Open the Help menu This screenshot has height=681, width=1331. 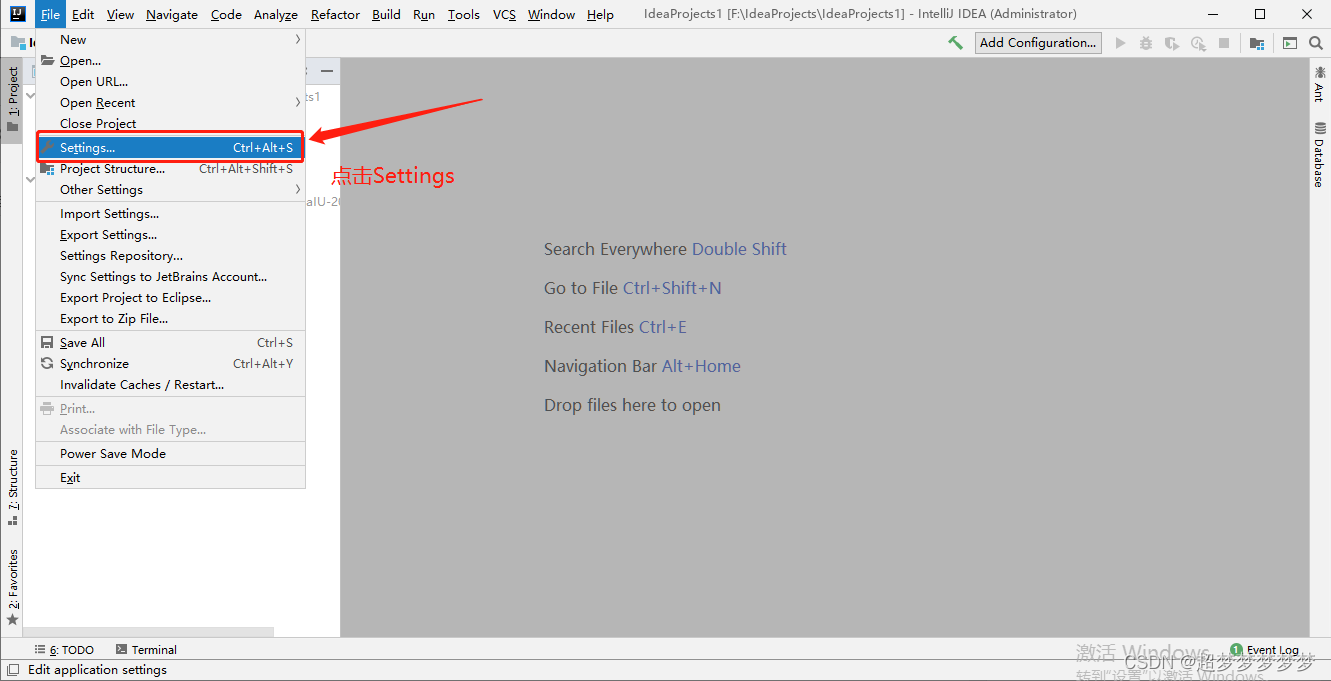pos(600,14)
